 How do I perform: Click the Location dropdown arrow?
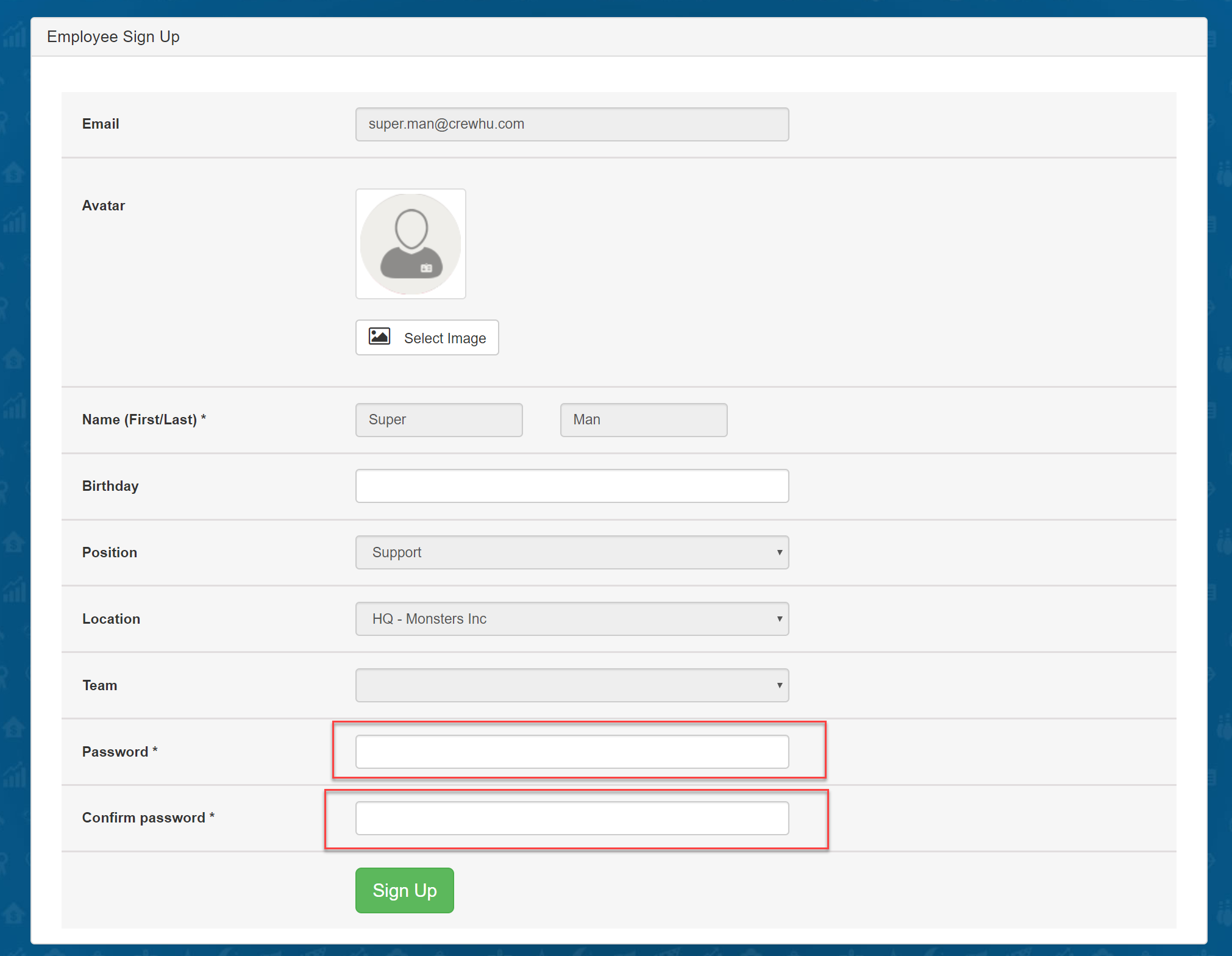[779, 619]
